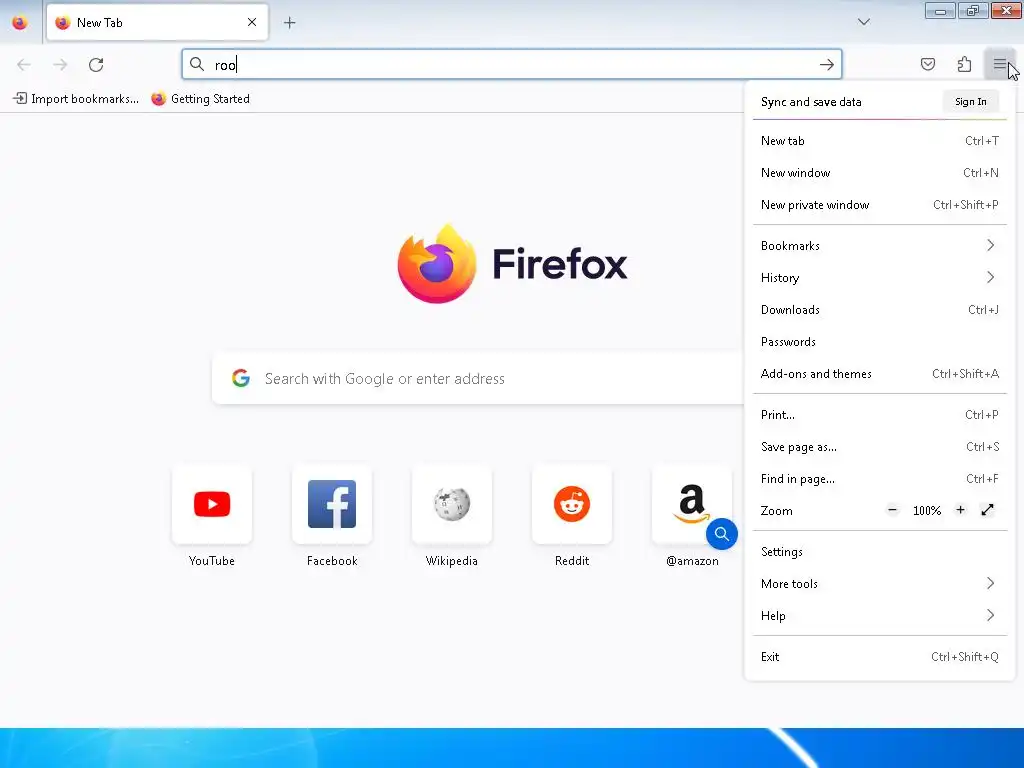Minimize the Firefox window
Viewport: 1024px width, 768px height.
coord(940,11)
